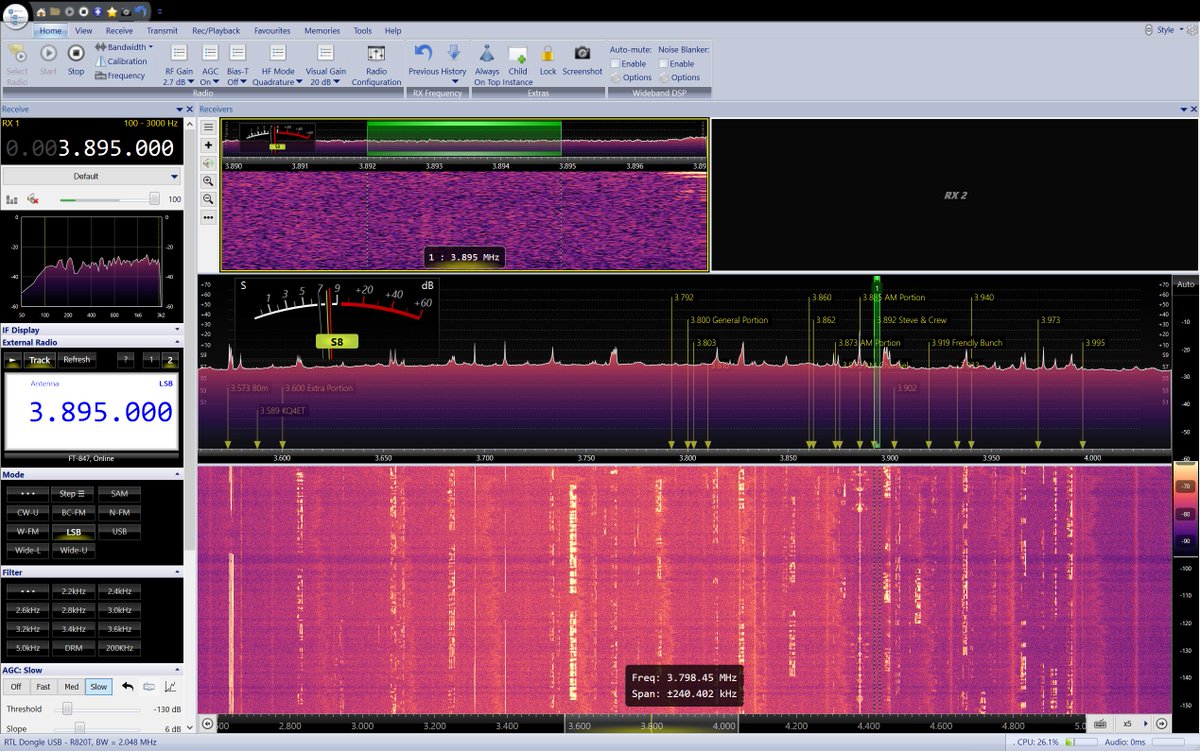
Task: Open Calibration in the Radio group
Action: (x=121, y=61)
